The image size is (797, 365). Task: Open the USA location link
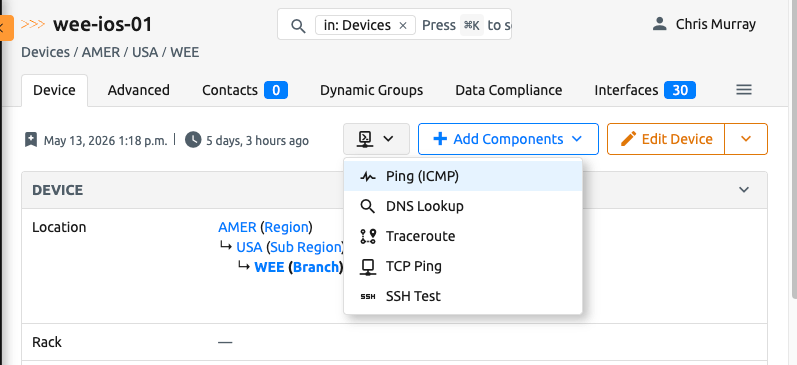[x=249, y=248]
